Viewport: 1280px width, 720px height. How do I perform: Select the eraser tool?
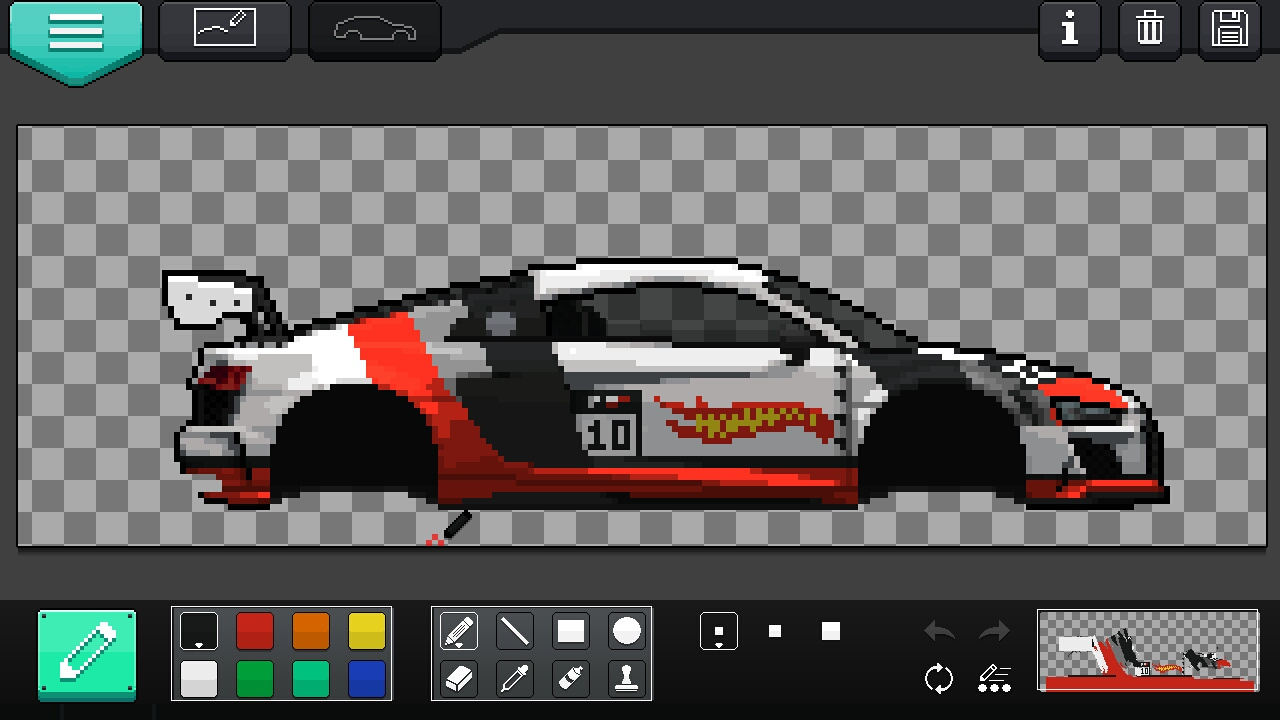(x=459, y=679)
